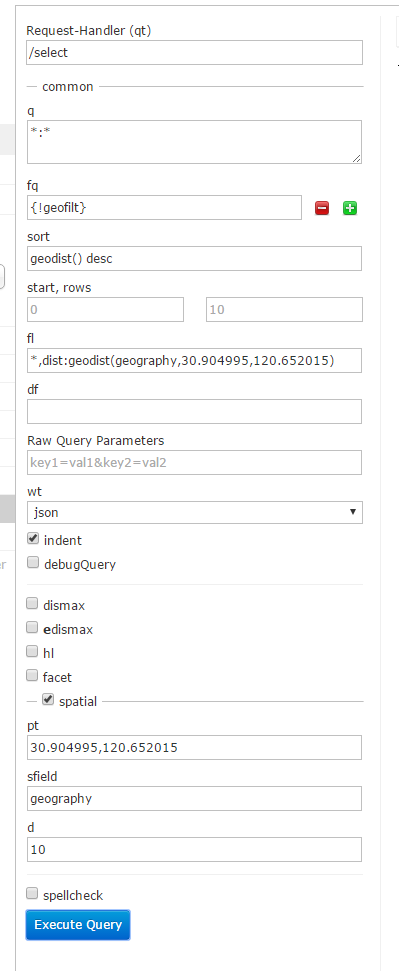Turn on hl highlighting checkbox
399x971 pixels.
click(32, 651)
